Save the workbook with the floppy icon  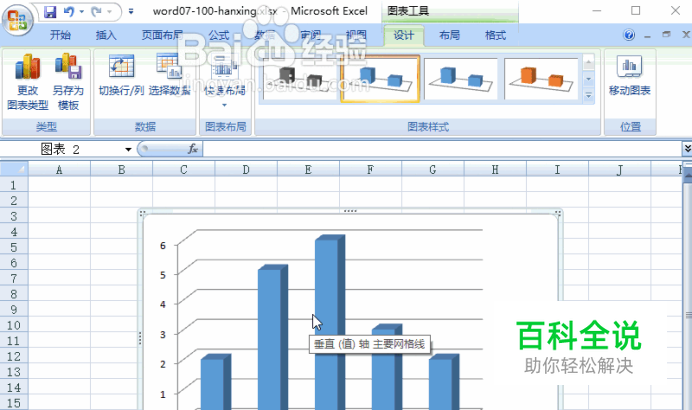(50, 12)
